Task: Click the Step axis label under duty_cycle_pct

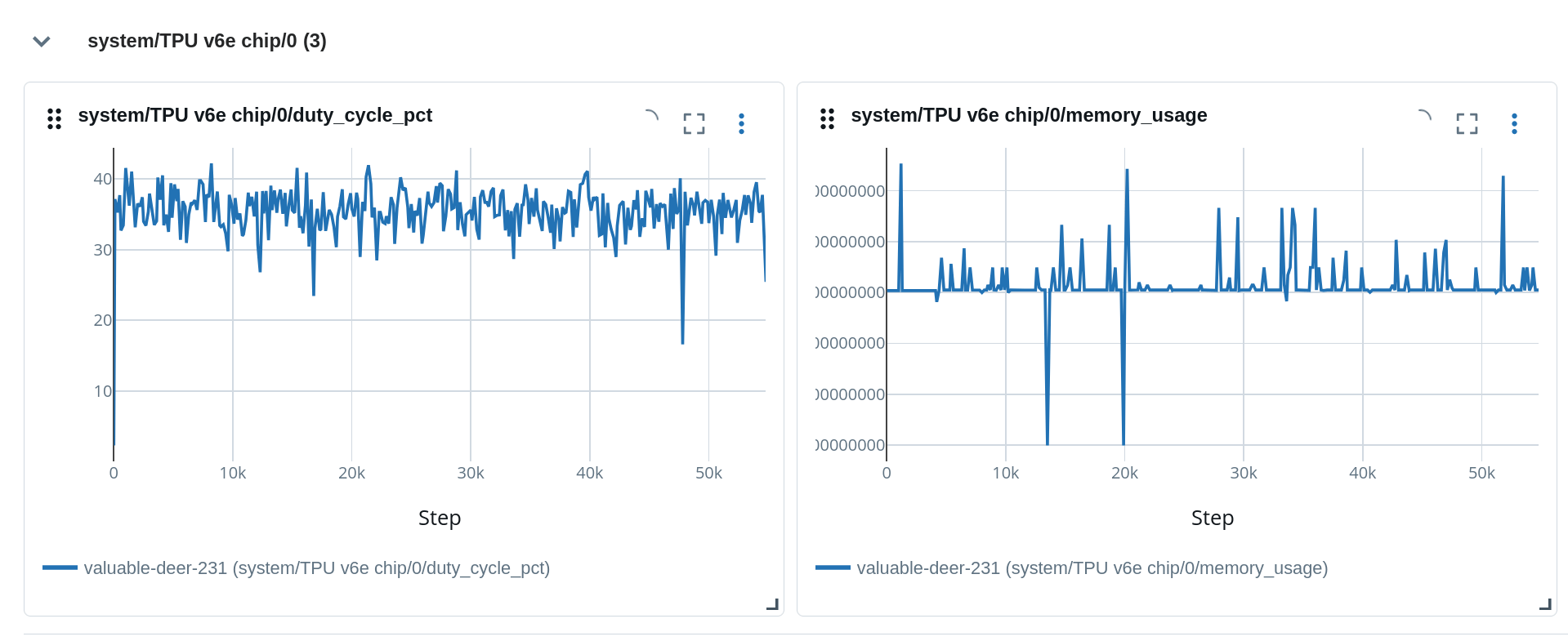Action: (440, 518)
